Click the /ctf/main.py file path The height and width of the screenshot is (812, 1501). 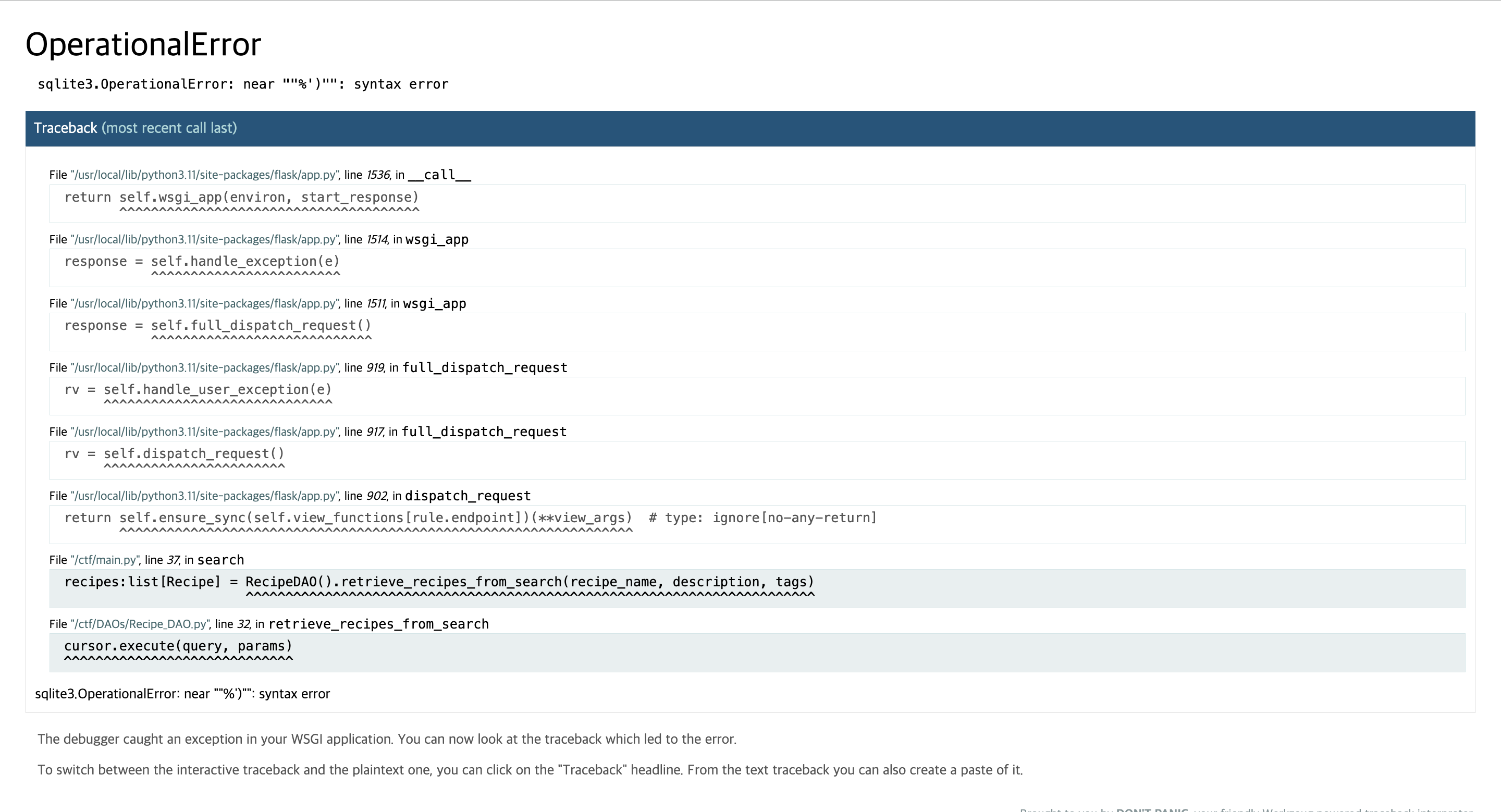tap(105, 560)
